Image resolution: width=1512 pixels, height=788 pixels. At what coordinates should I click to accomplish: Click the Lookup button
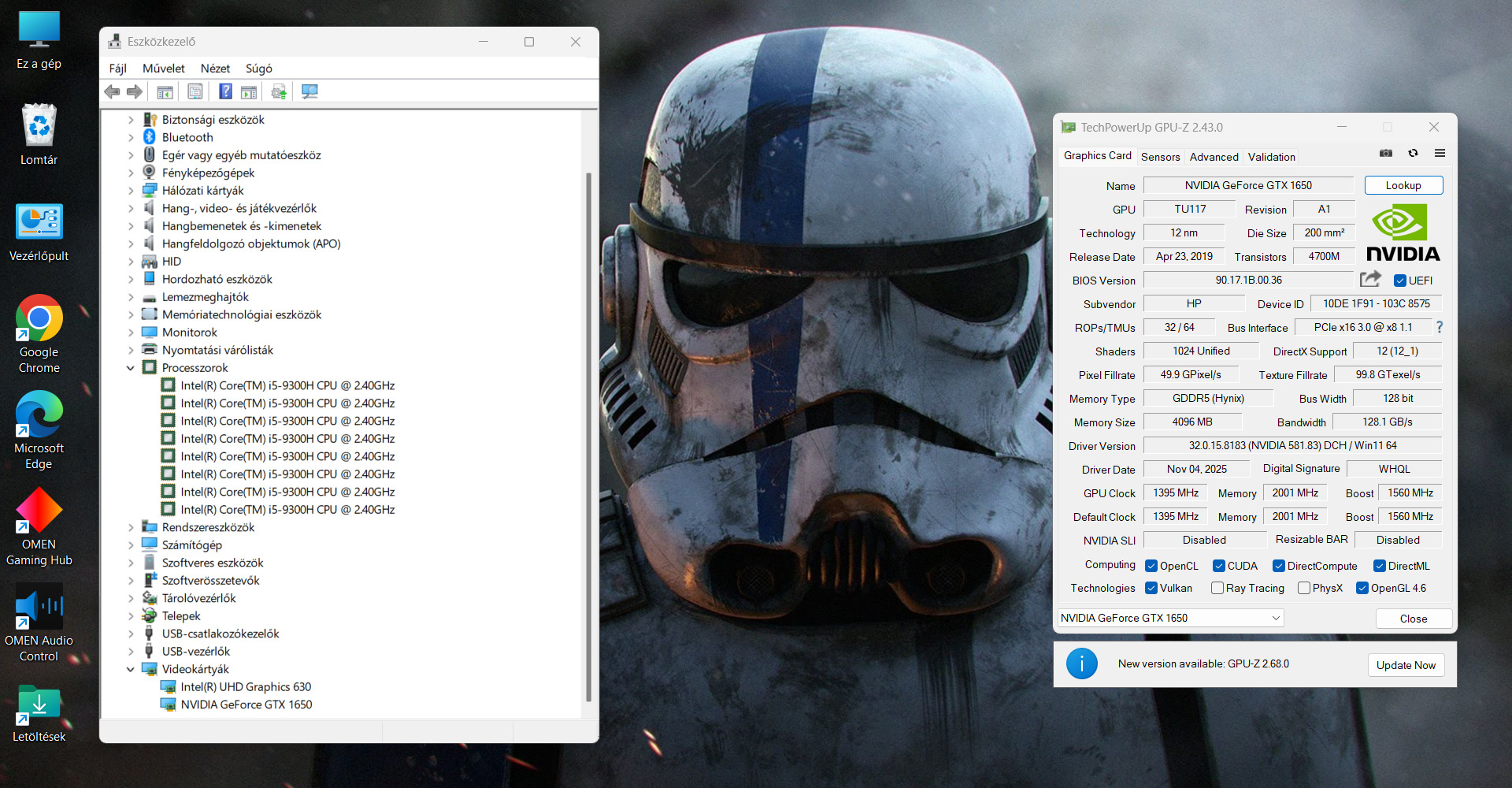click(1403, 185)
